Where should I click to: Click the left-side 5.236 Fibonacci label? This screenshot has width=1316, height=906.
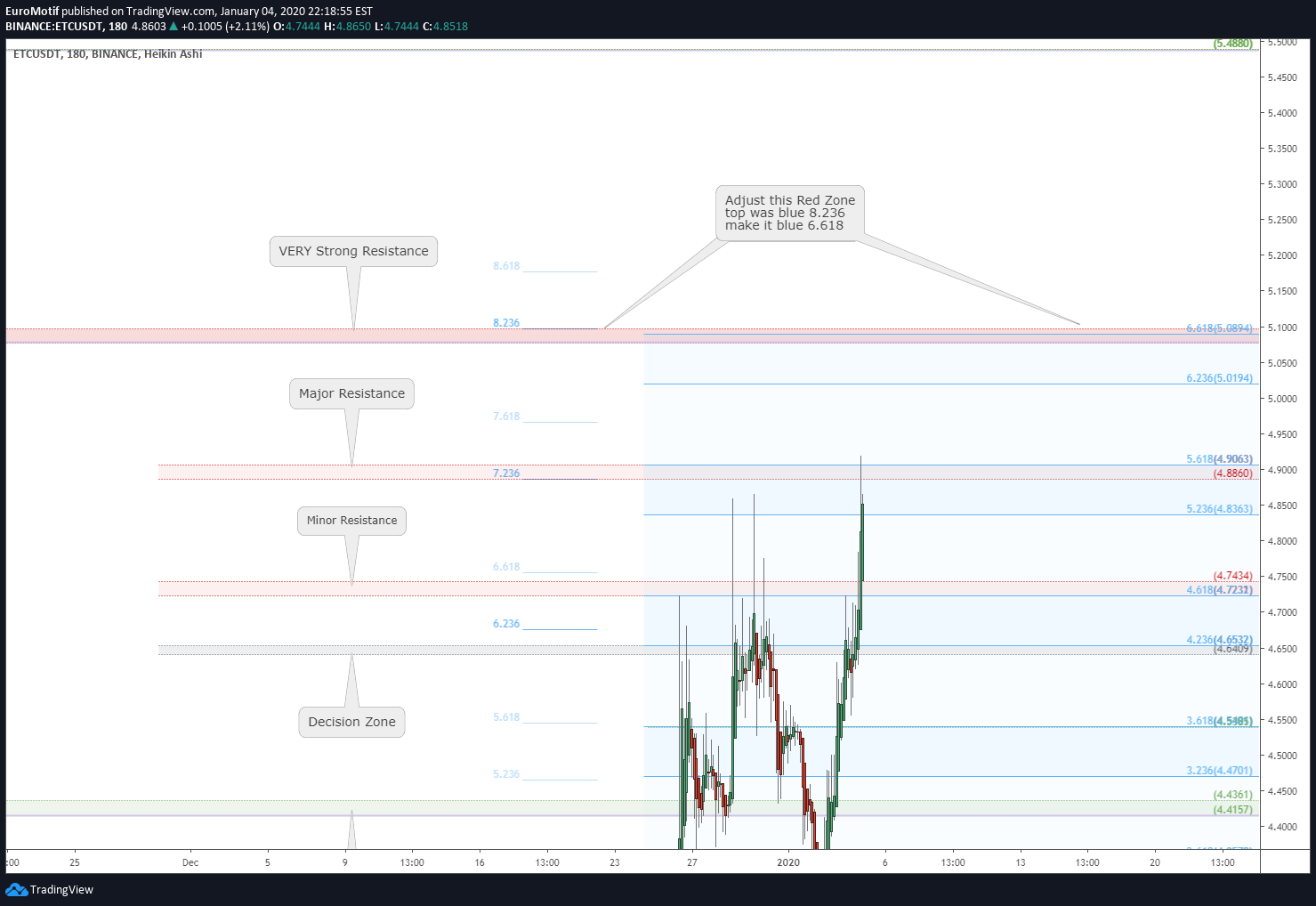[x=506, y=774]
